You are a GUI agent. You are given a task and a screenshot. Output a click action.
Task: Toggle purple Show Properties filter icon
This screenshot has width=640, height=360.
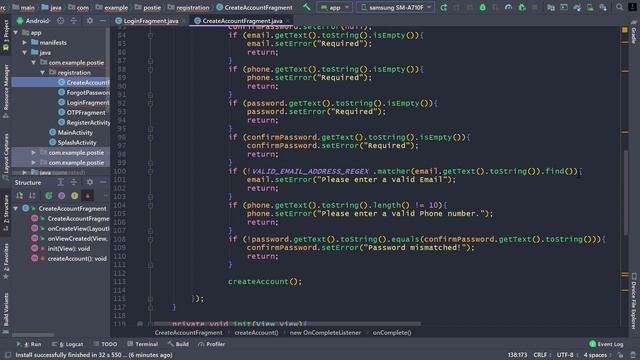61,196
